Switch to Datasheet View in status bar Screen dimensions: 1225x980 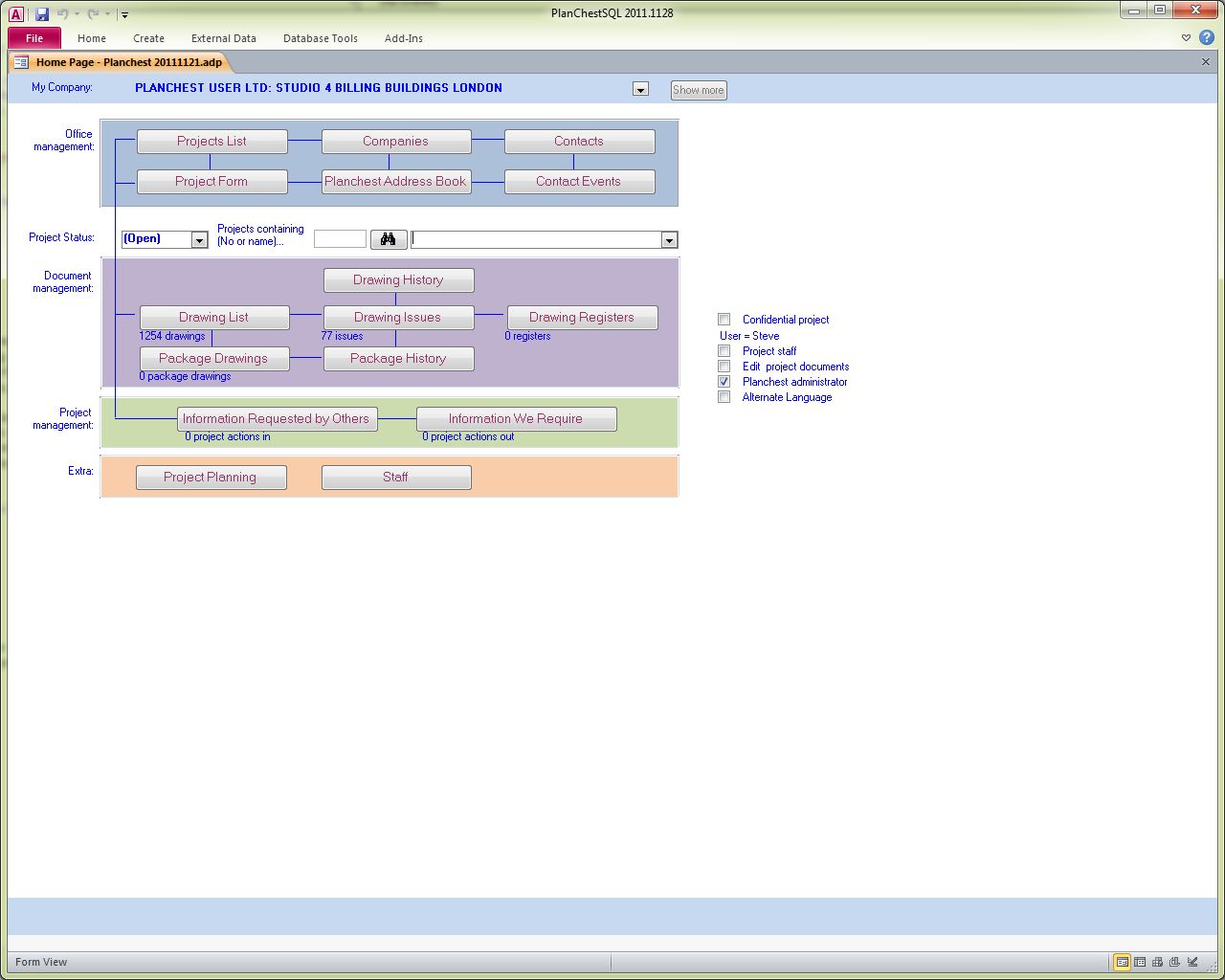coord(1140,962)
